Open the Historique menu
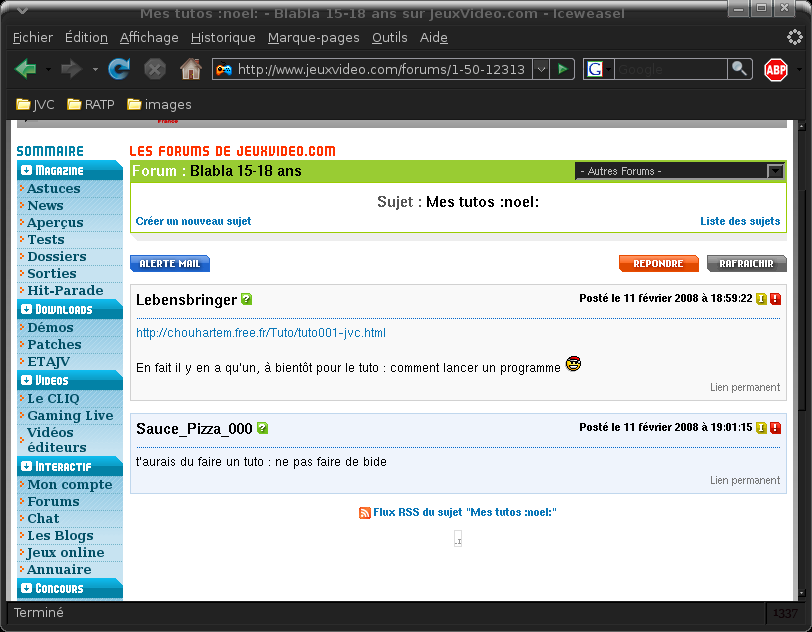 [223, 37]
